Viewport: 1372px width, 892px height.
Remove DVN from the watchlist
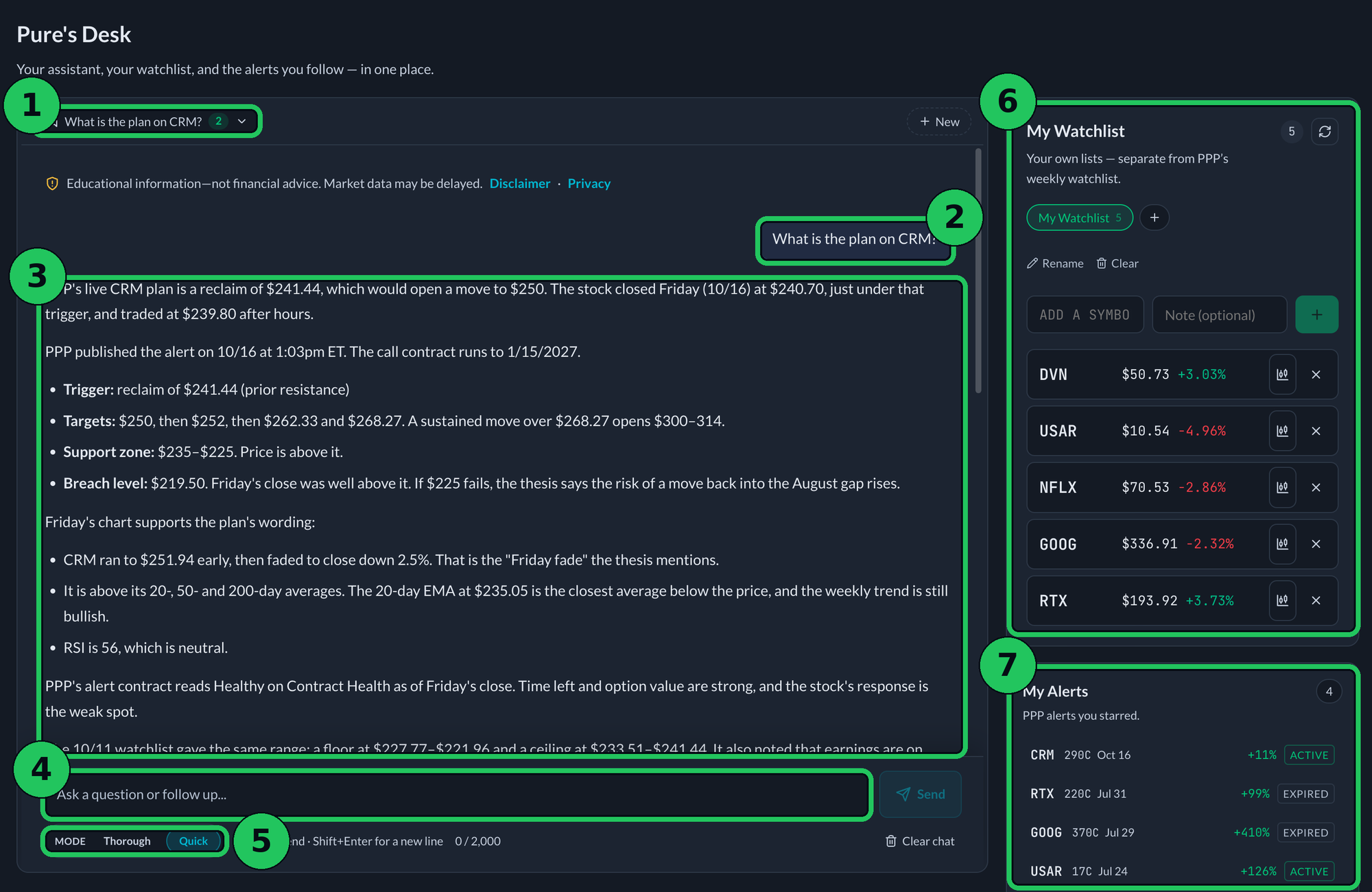1316,375
